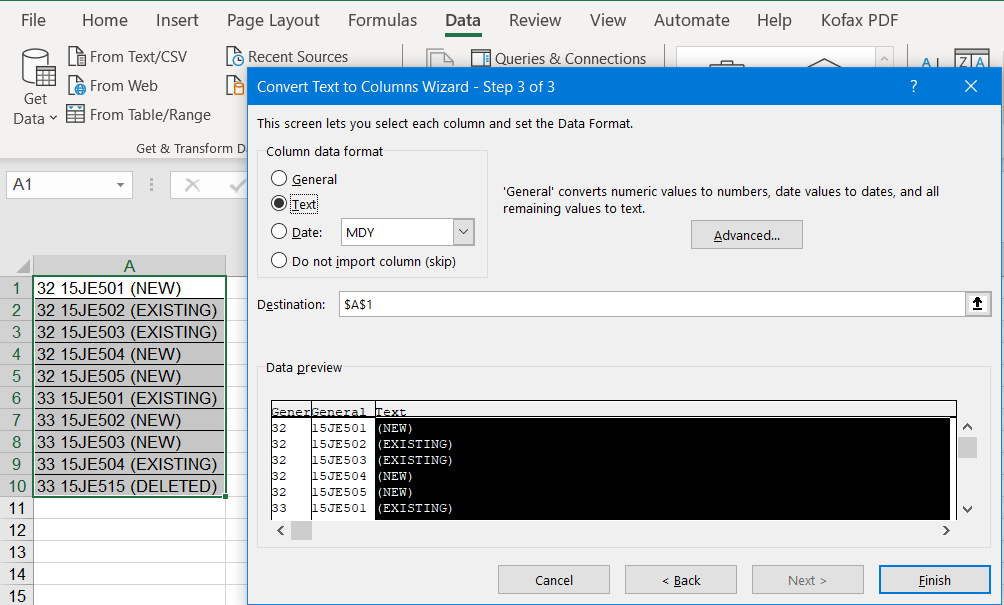The height and width of the screenshot is (605, 1004).
Task: Click the Cancel button
Action: pos(554,580)
